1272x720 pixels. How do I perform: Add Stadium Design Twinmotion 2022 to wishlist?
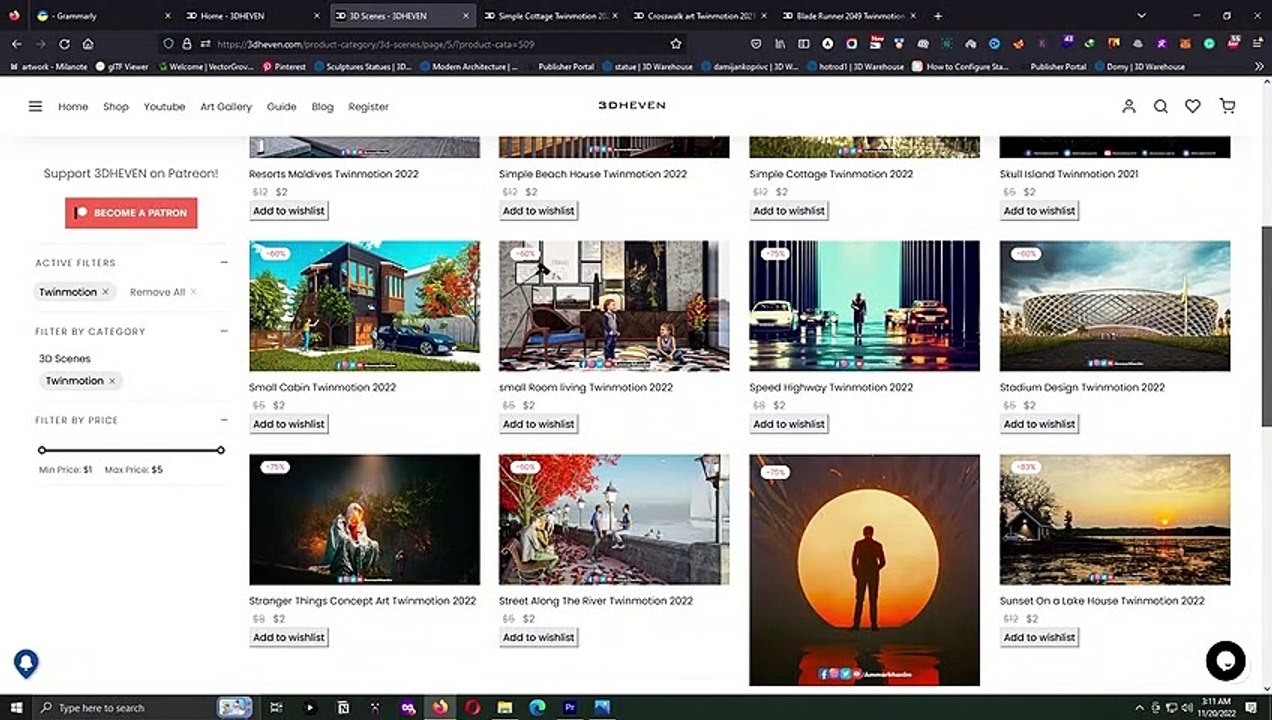pyautogui.click(x=1039, y=424)
